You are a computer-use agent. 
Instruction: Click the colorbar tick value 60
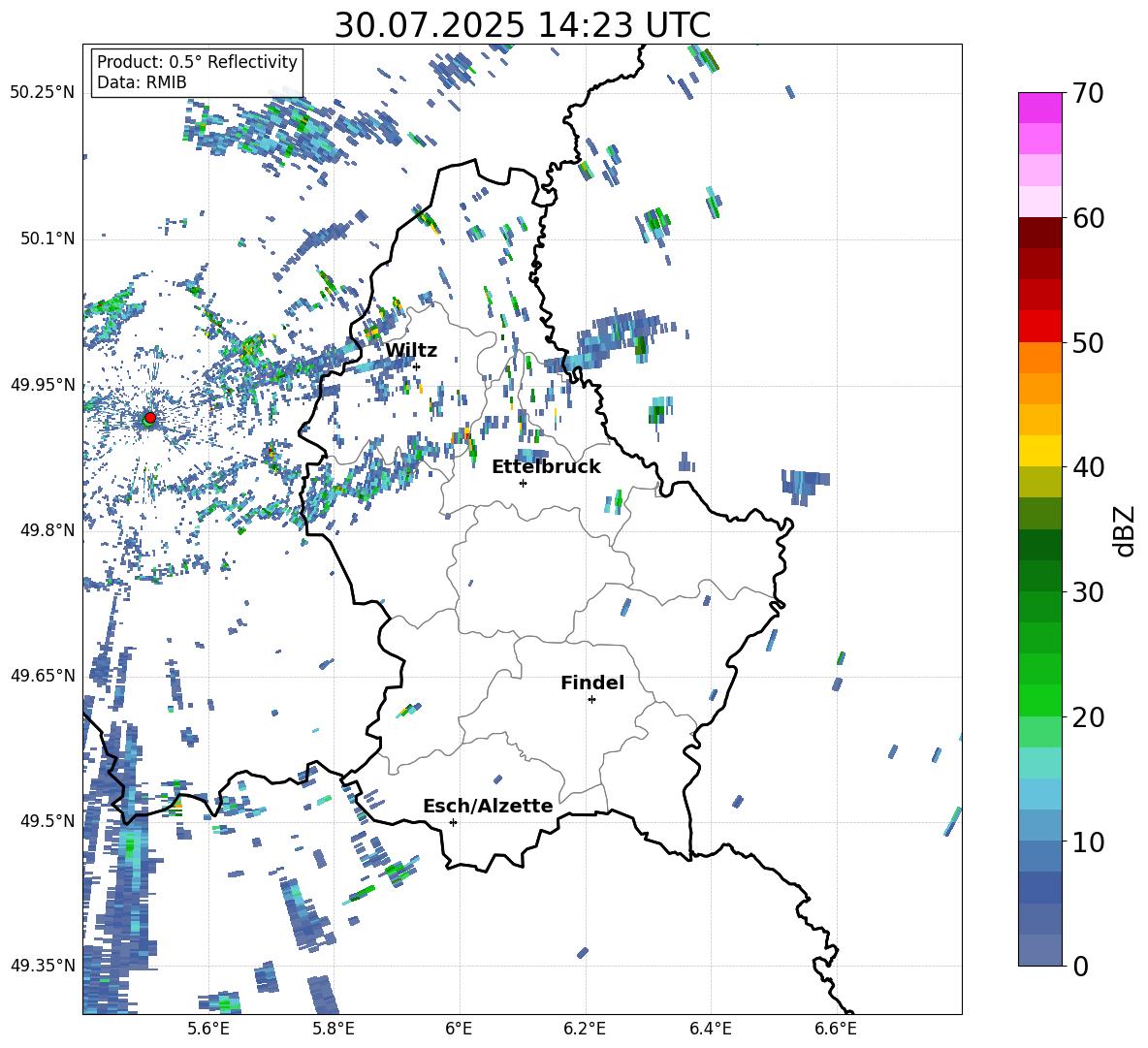(x=1088, y=217)
